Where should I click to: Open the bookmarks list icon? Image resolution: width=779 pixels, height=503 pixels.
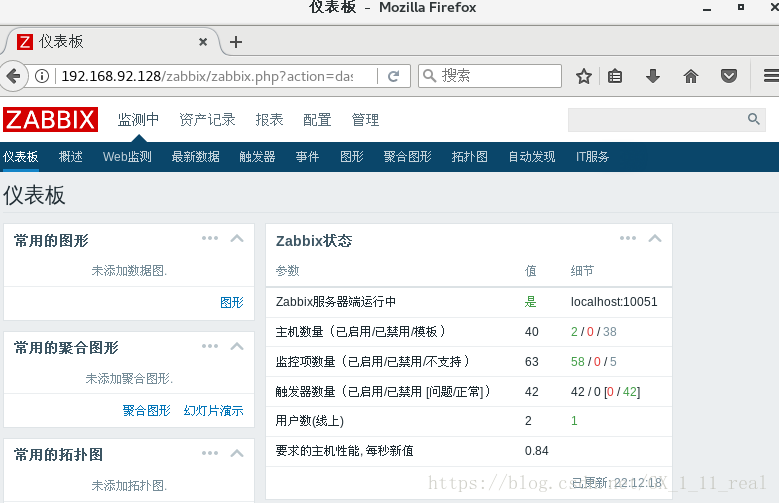click(615, 76)
